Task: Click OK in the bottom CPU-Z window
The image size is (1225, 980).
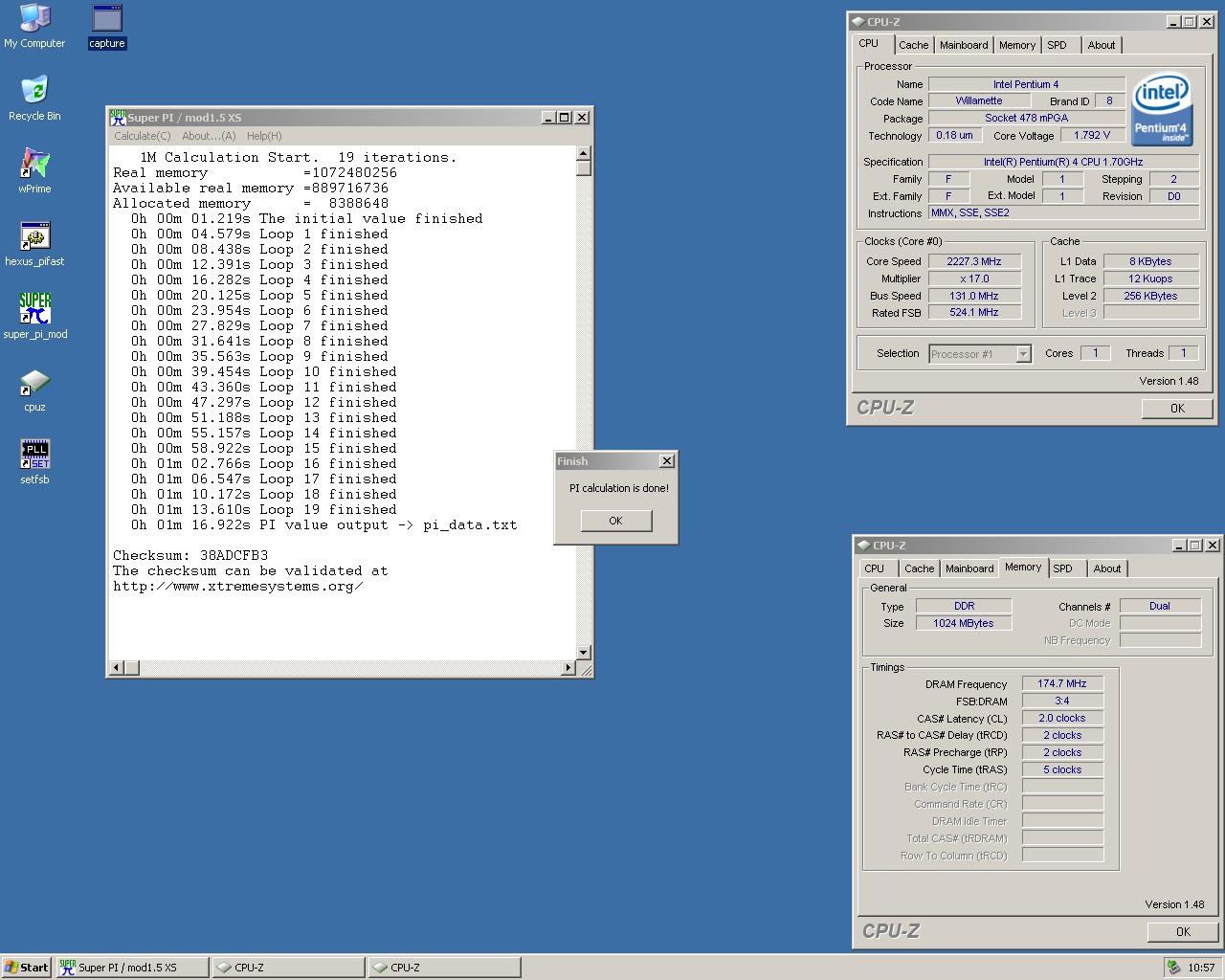Action: (1183, 932)
